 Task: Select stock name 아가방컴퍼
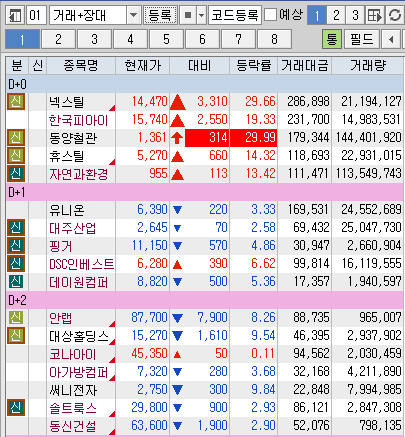[x=79, y=372]
